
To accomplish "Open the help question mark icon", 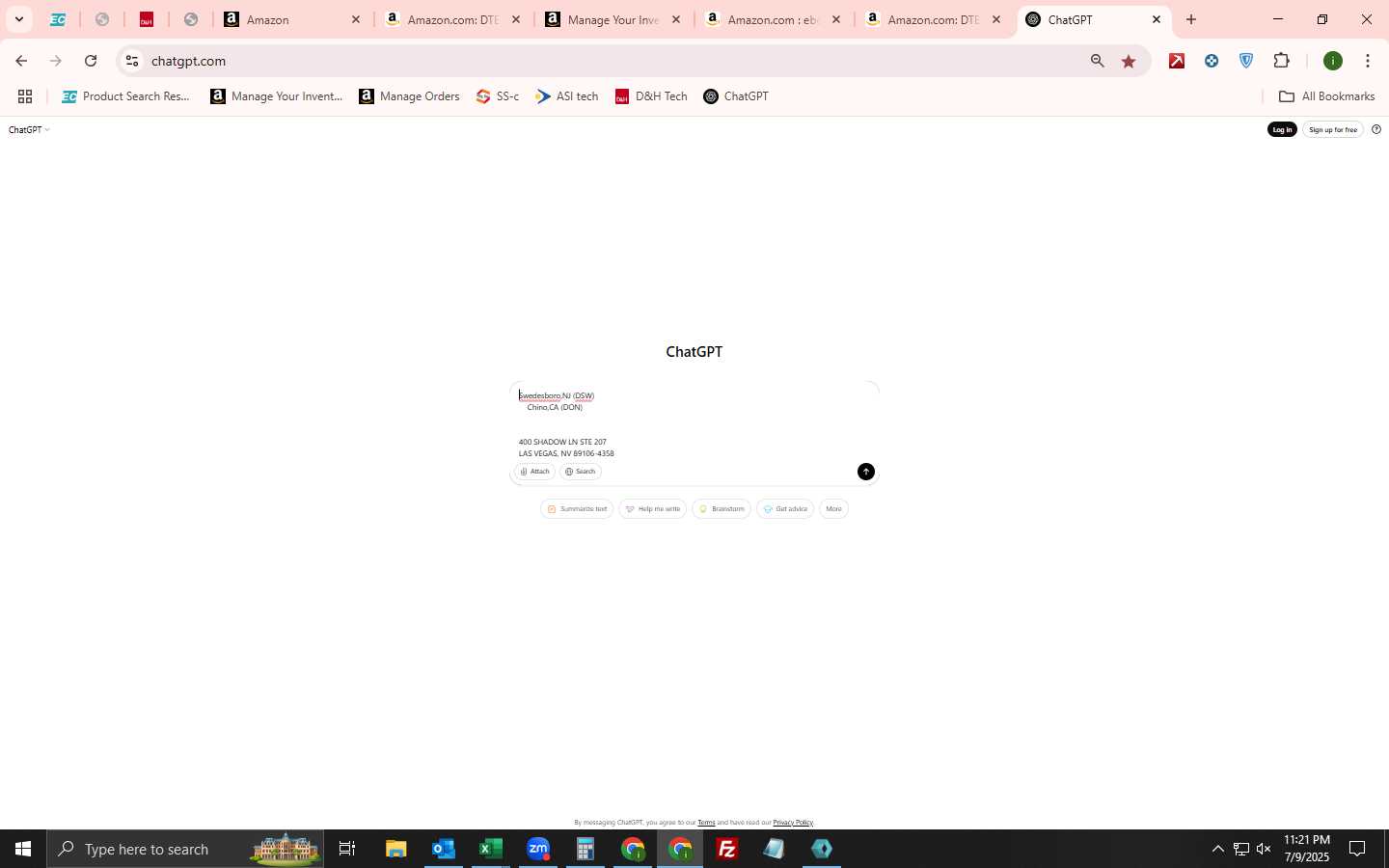I will click(1376, 130).
